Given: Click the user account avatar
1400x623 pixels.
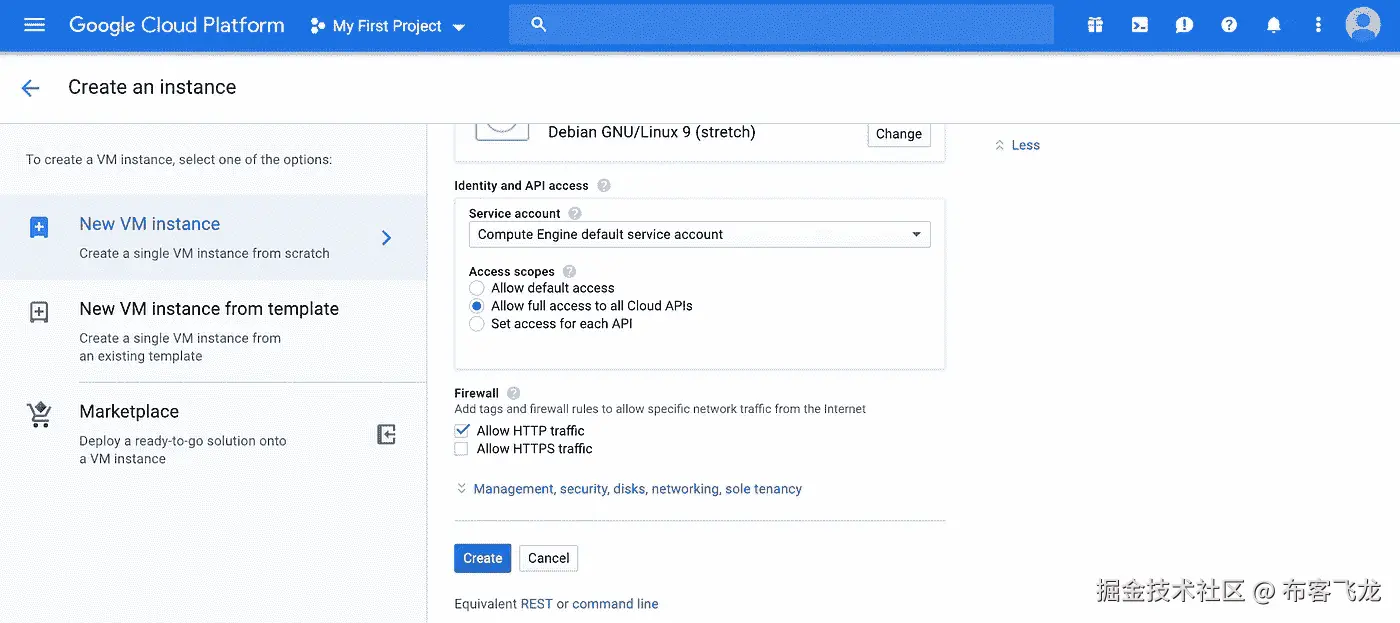Looking at the screenshot, I should point(1362,25).
